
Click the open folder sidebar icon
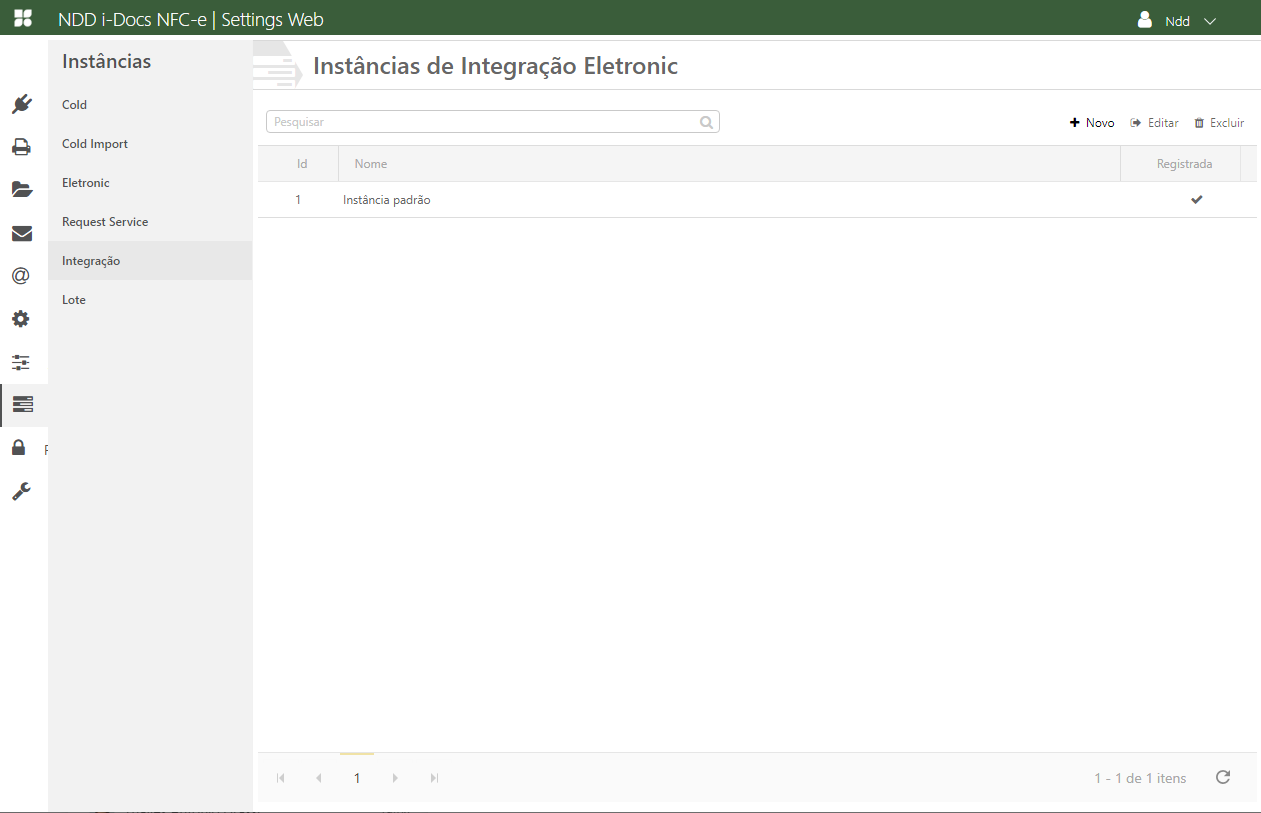(x=22, y=190)
